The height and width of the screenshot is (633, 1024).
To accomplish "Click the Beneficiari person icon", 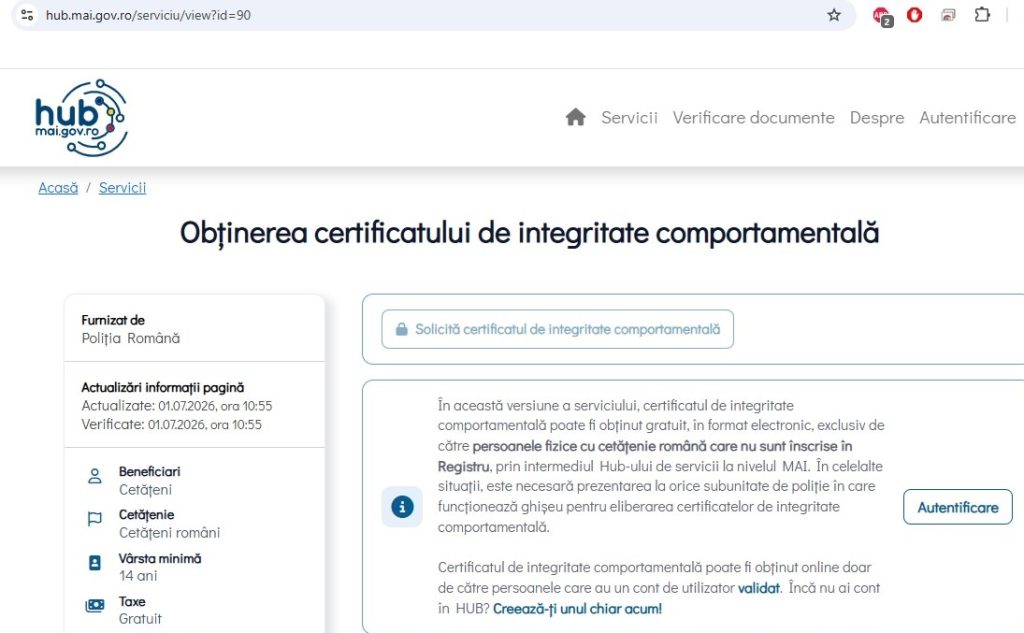I will (95, 476).
